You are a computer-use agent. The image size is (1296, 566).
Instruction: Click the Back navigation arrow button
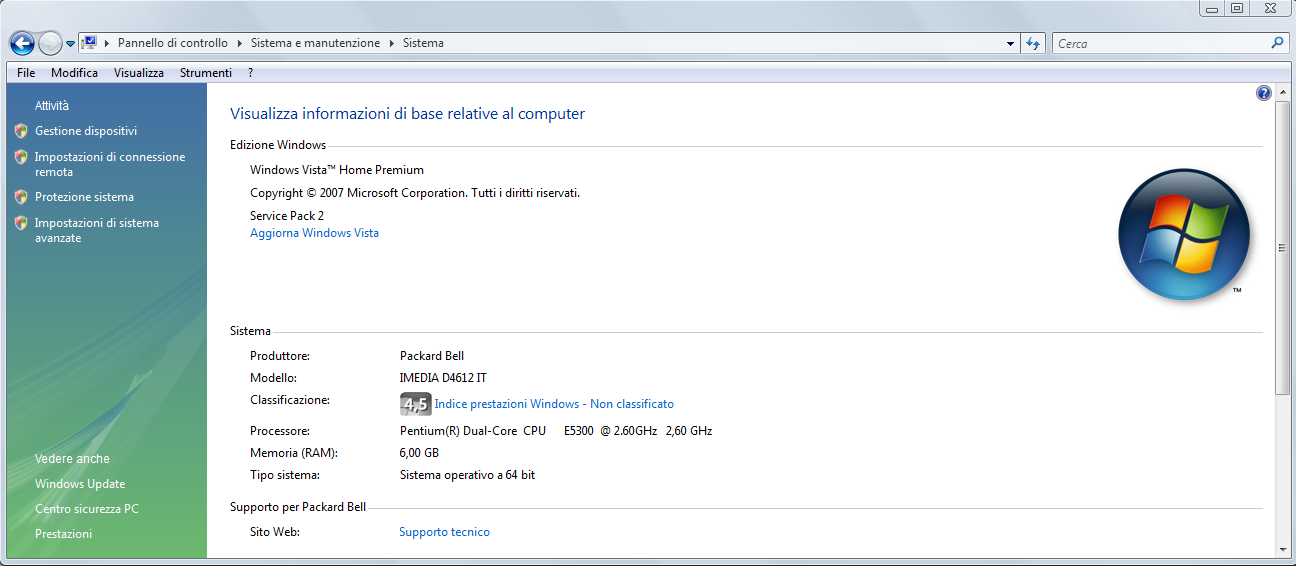click(x=22, y=43)
